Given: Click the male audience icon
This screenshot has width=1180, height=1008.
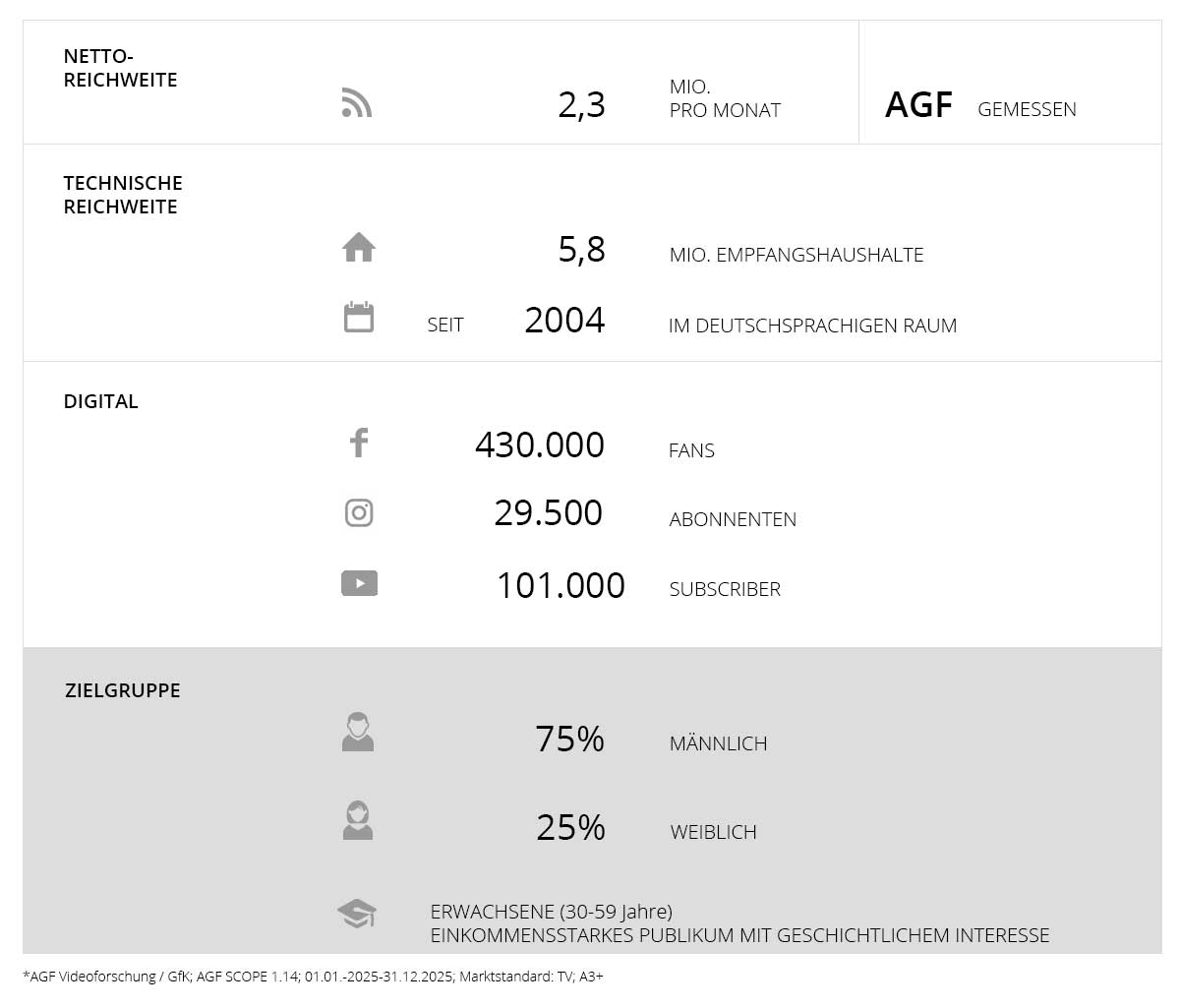Looking at the screenshot, I should point(358,733).
